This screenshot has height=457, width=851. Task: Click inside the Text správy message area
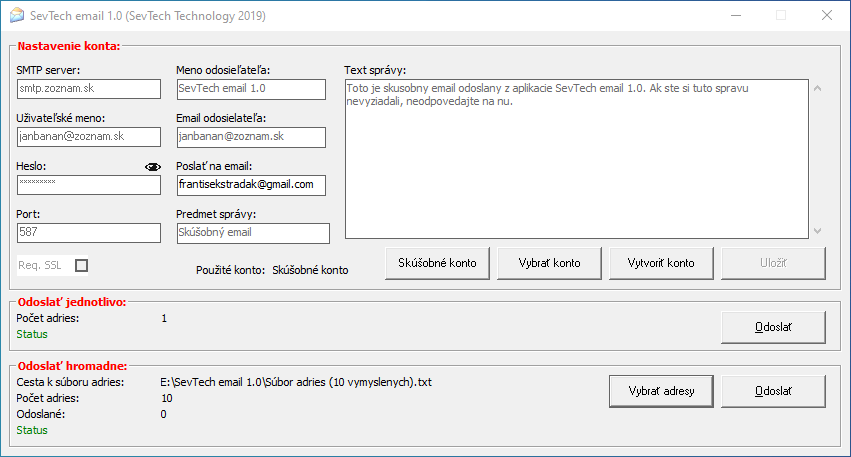pyautogui.click(x=577, y=159)
